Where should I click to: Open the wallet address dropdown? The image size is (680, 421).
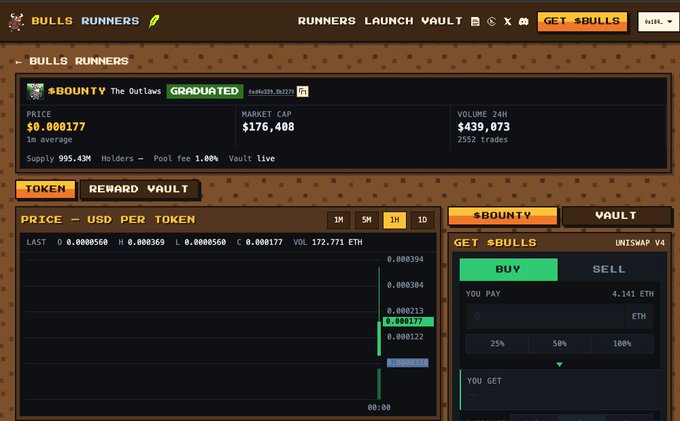coord(658,21)
